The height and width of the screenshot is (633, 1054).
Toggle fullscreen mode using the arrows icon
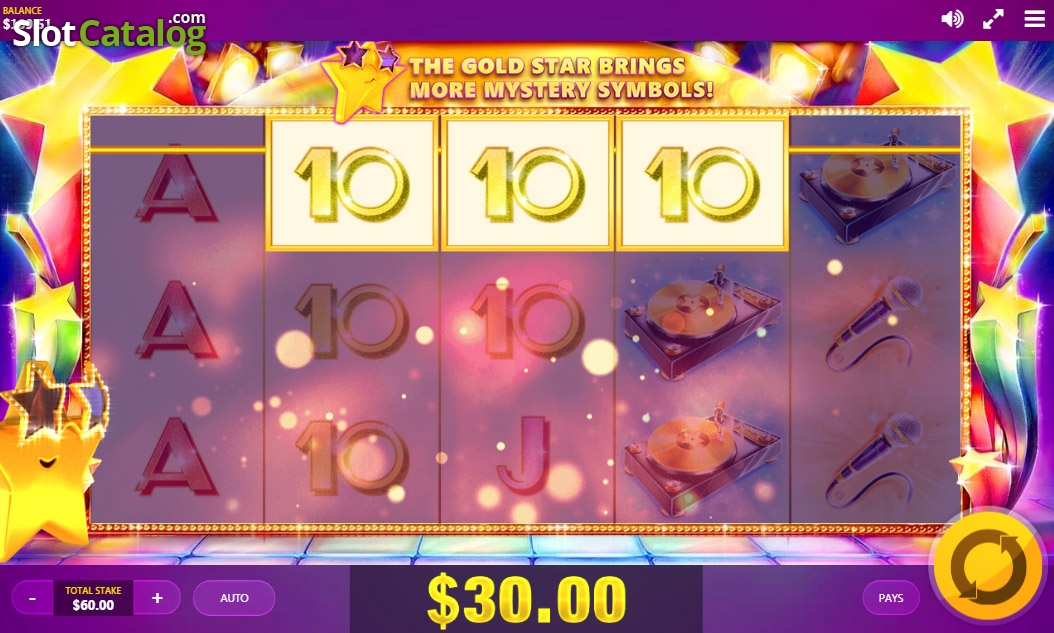(x=993, y=19)
